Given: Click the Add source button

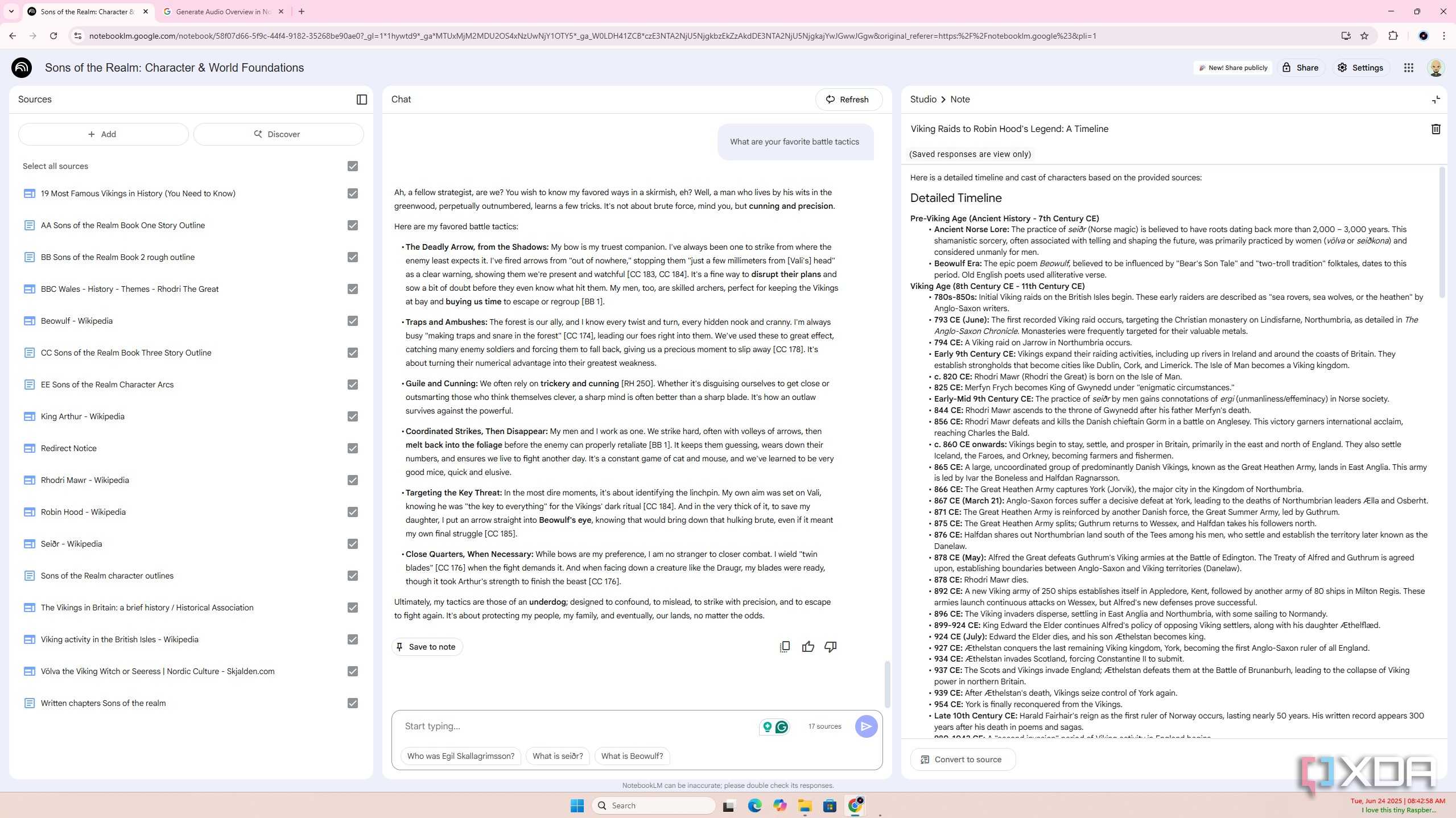Looking at the screenshot, I should (x=103, y=134).
